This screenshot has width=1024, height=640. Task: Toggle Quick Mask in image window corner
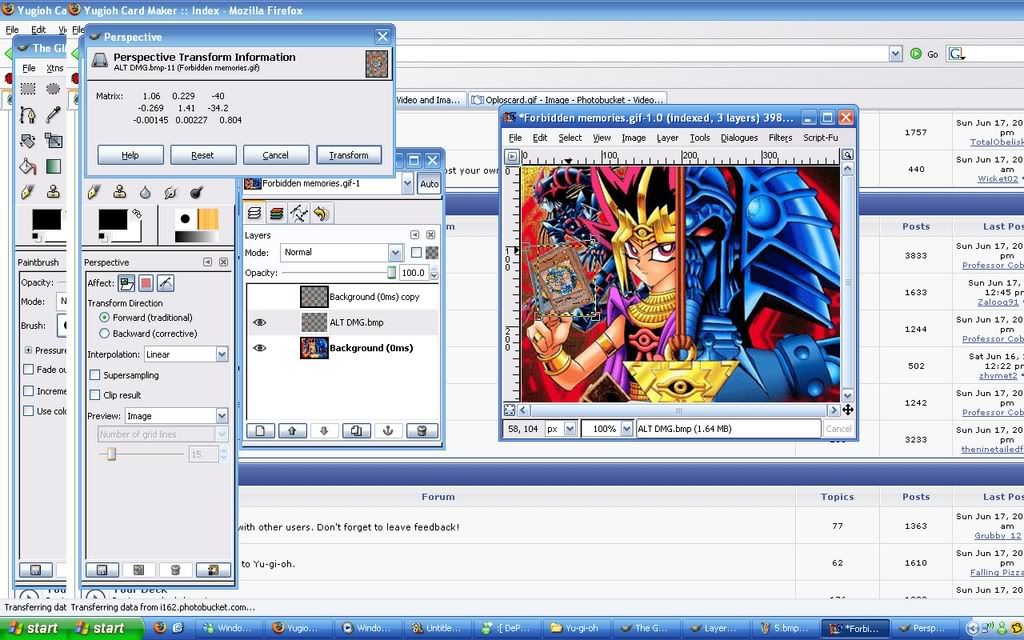tap(509, 410)
